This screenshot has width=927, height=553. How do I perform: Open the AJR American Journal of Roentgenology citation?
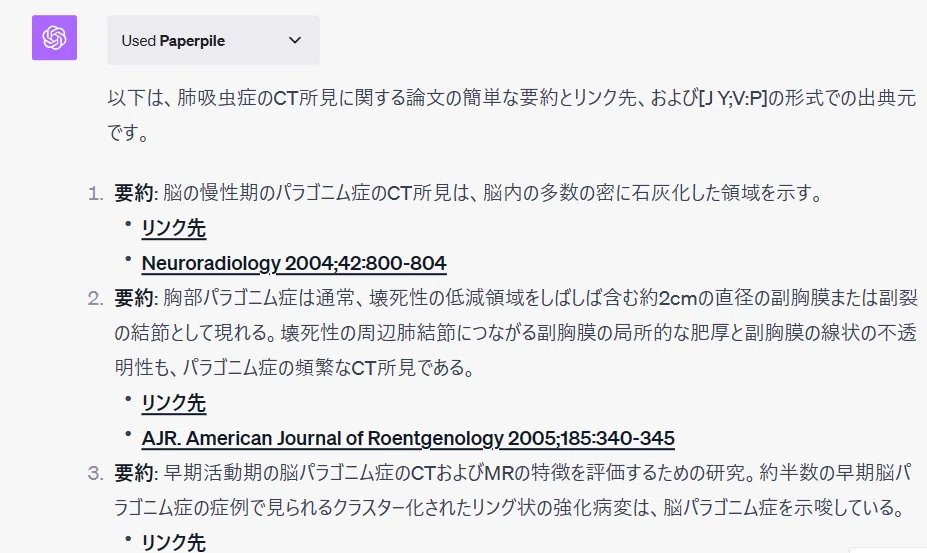(408, 438)
